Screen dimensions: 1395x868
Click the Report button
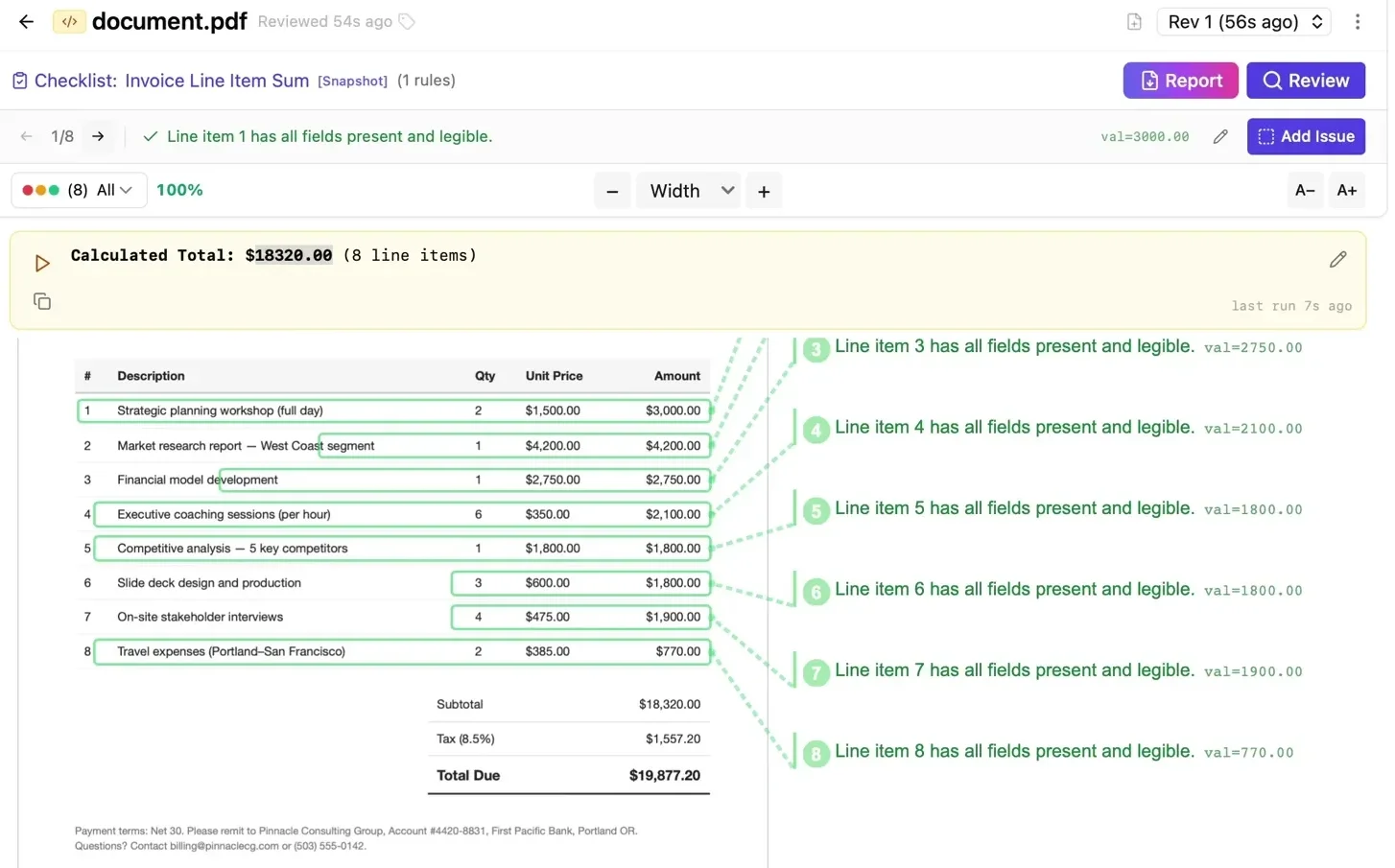tap(1180, 81)
